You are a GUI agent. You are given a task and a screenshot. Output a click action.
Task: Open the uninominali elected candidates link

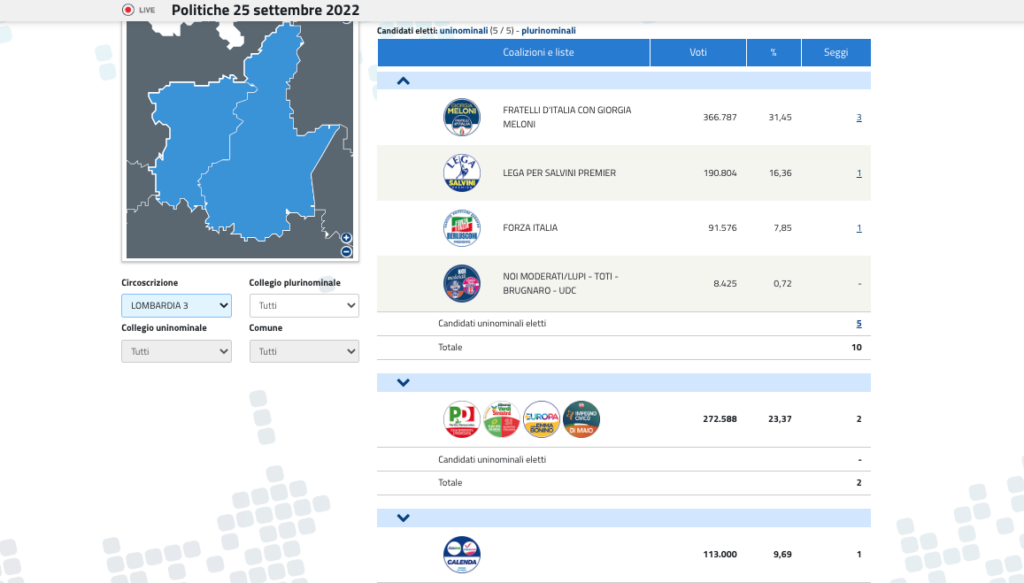pyautogui.click(x=464, y=31)
